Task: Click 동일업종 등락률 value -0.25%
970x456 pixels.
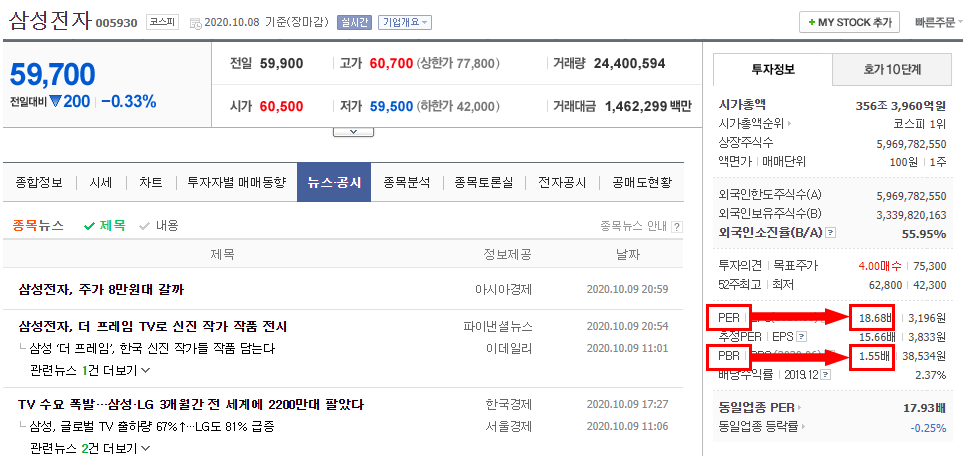Action: [928, 428]
